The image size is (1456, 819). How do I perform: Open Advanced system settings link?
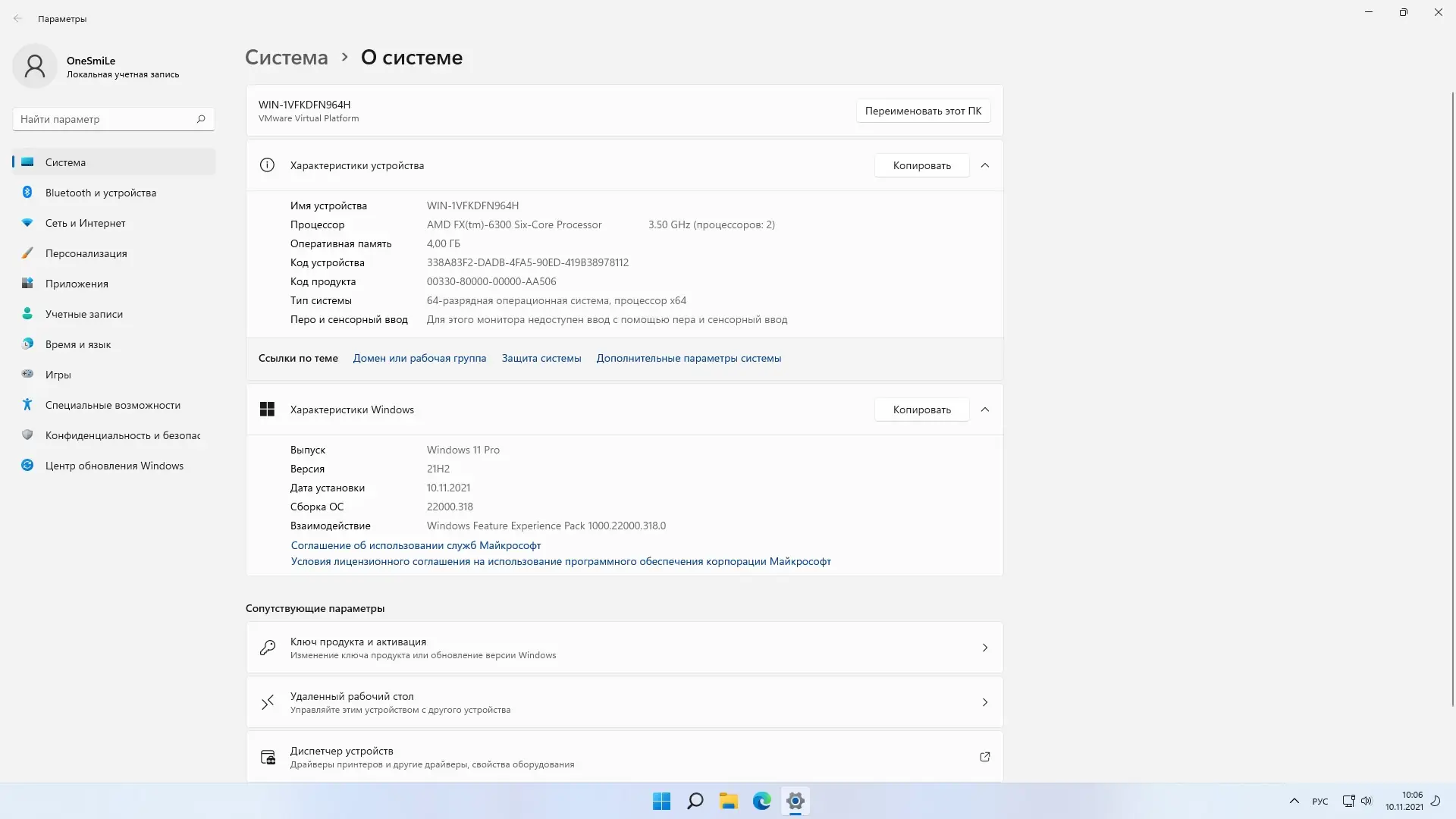pyautogui.click(x=688, y=358)
